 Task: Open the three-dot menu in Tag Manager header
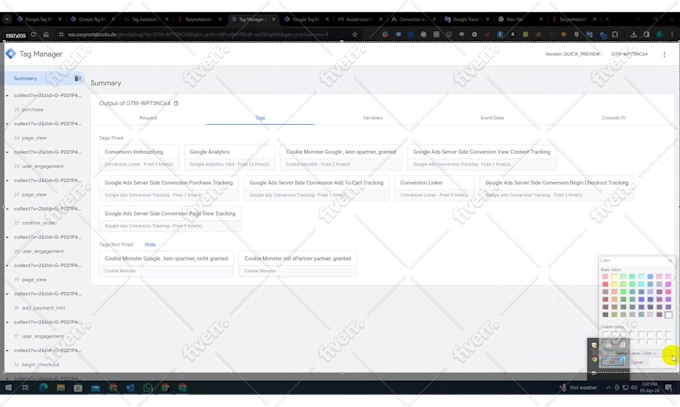[x=664, y=54]
